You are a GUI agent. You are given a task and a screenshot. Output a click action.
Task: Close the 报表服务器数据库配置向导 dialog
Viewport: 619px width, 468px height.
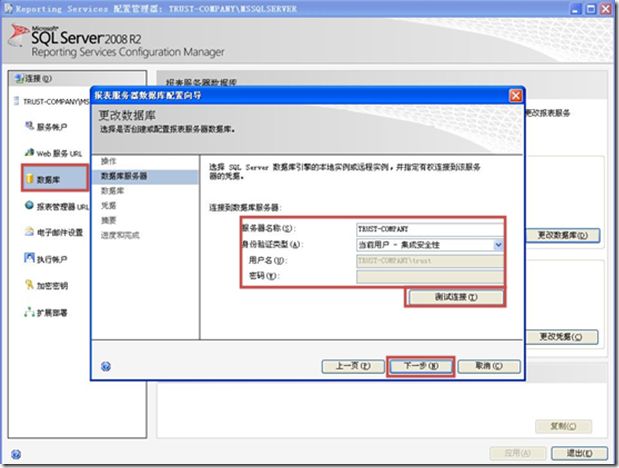coord(516,96)
